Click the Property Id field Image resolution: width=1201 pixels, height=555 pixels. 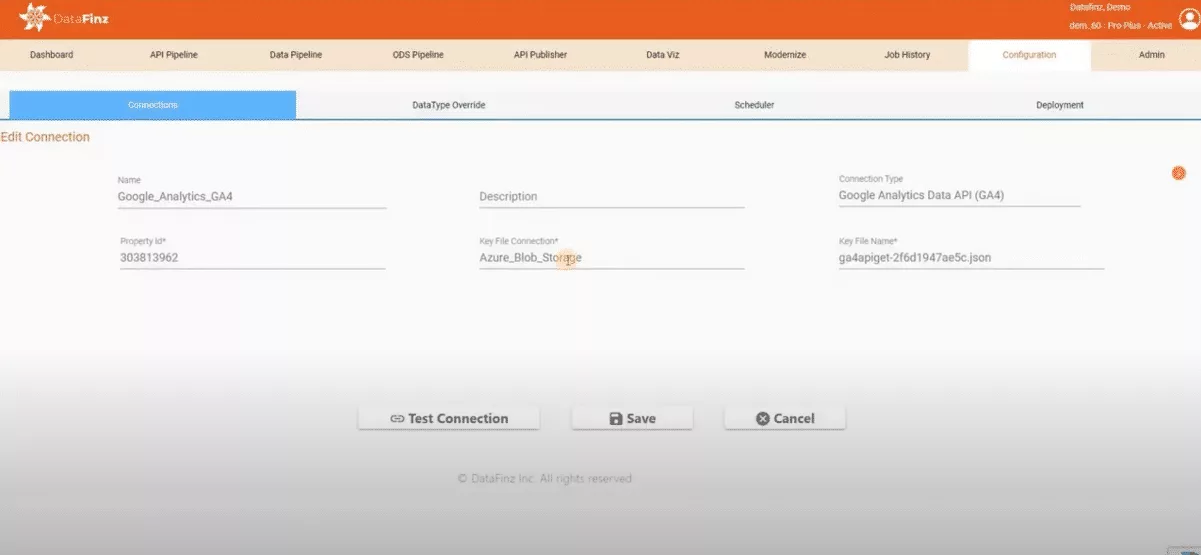pyautogui.click(x=252, y=258)
